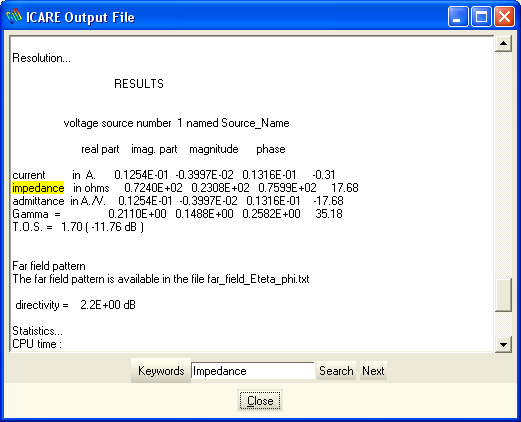Click the directivity value line

(x=76, y=305)
